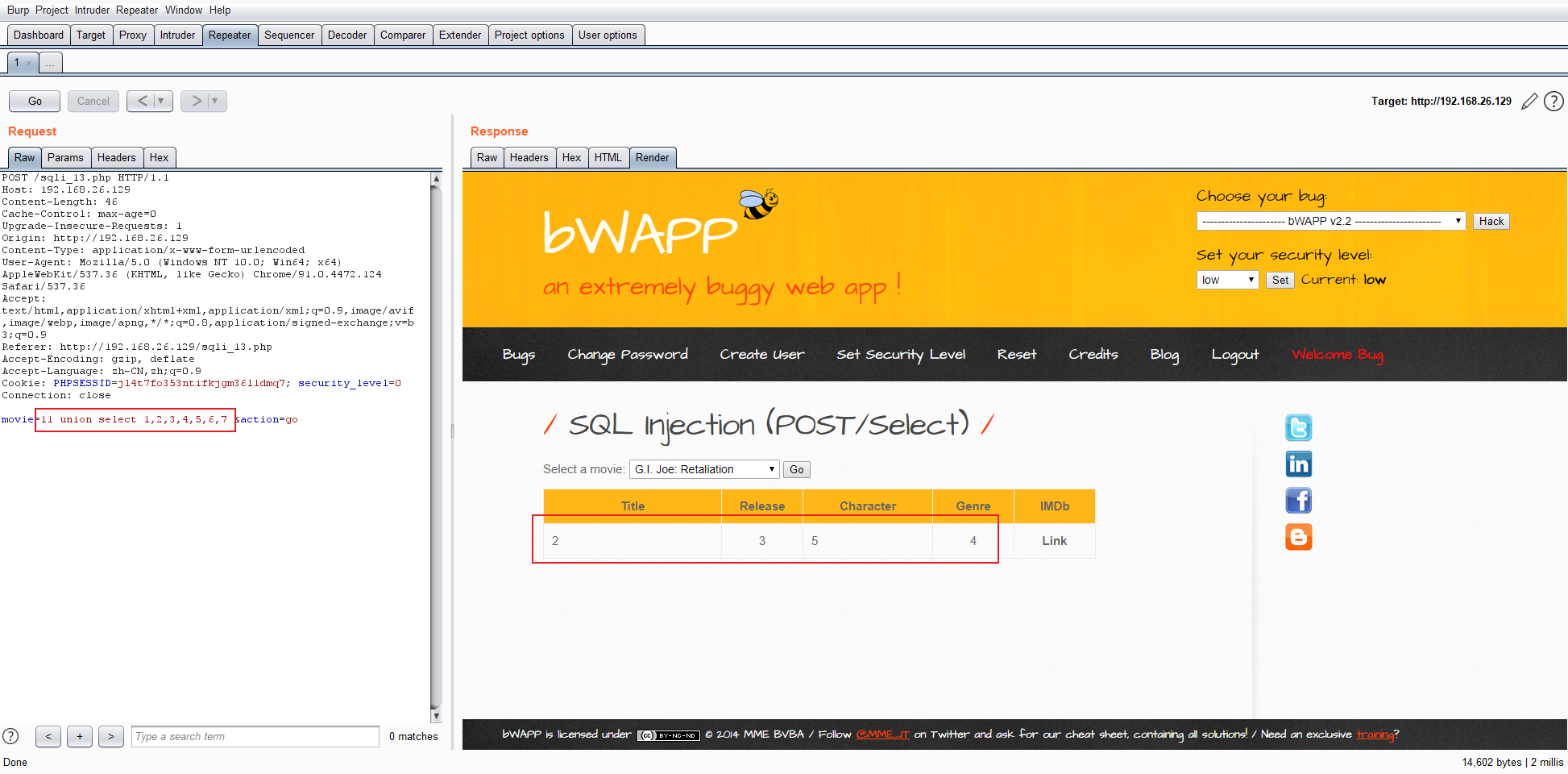
Task: Switch to the Sequencer tab
Action: [289, 35]
